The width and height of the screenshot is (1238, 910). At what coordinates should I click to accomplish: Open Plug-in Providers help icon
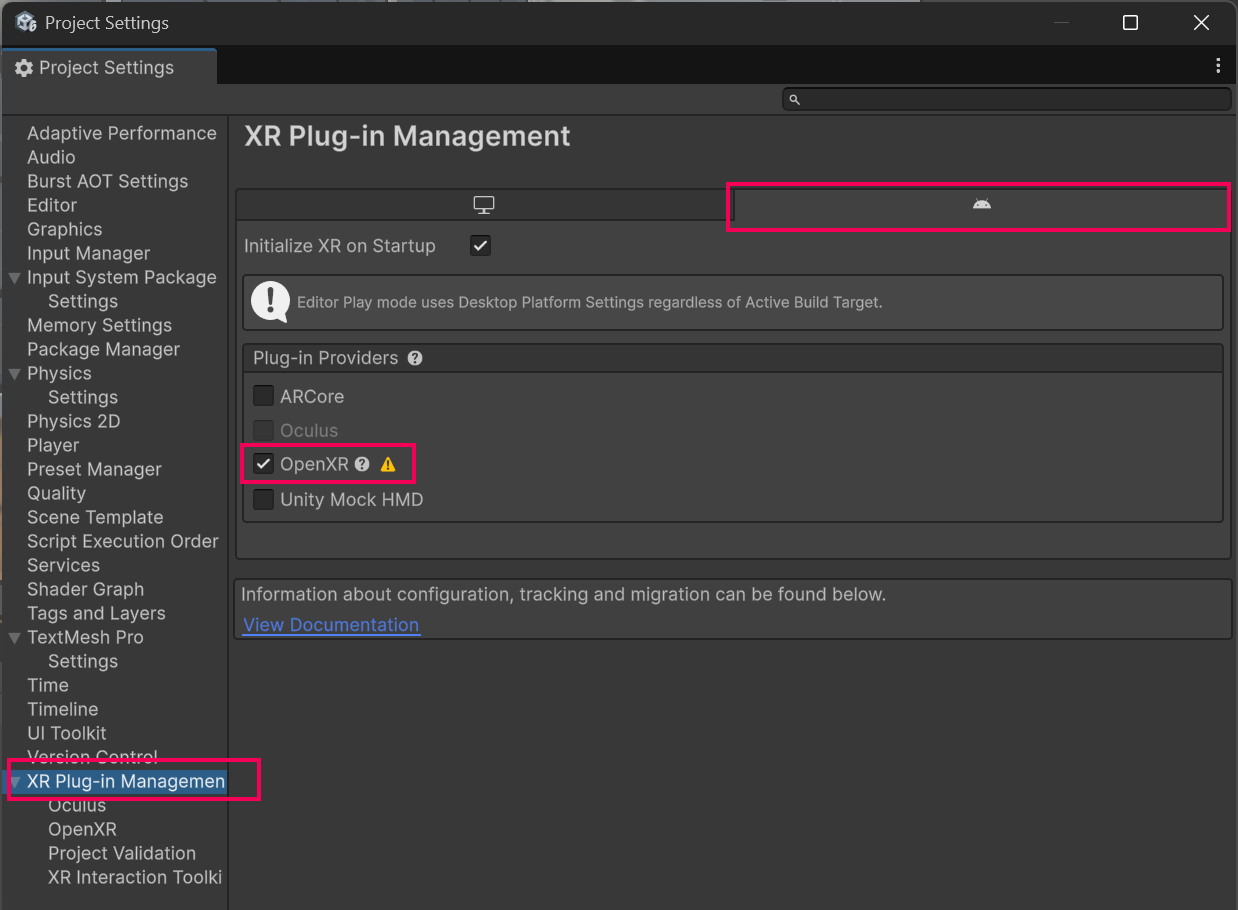pyautogui.click(x=415, y=358)
